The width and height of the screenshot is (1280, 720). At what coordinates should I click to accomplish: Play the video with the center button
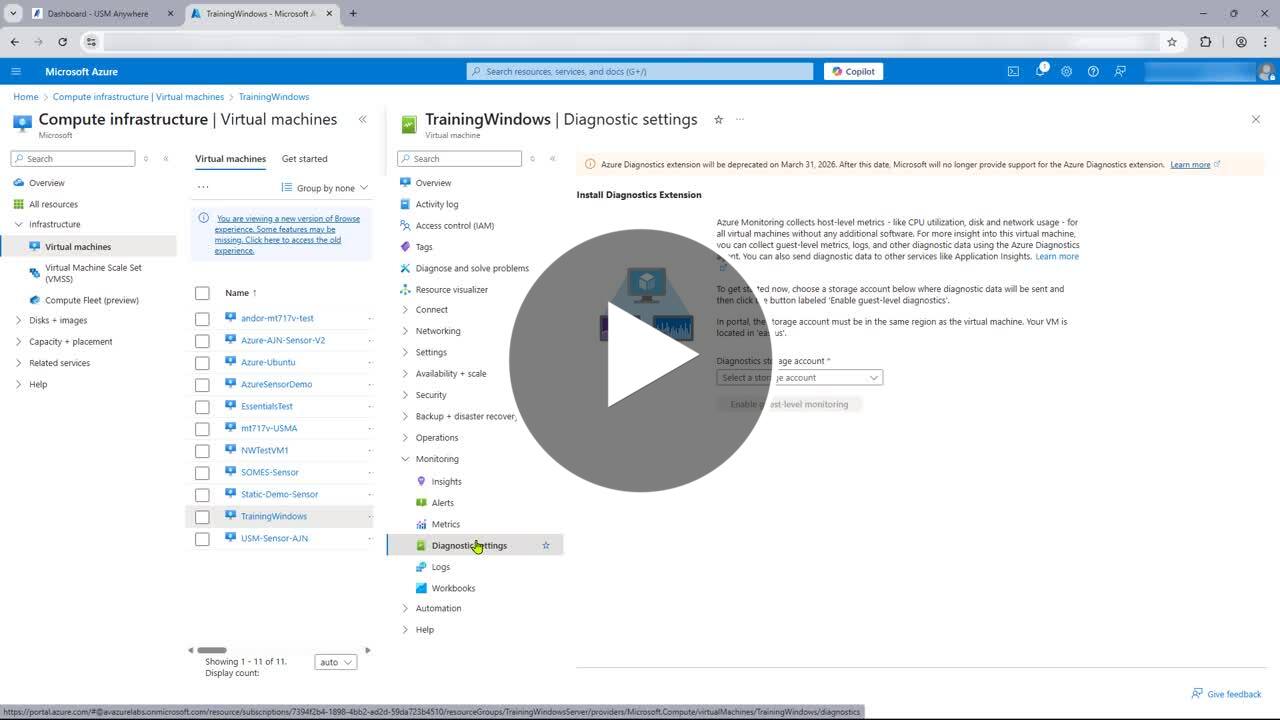tap(640, 360)
